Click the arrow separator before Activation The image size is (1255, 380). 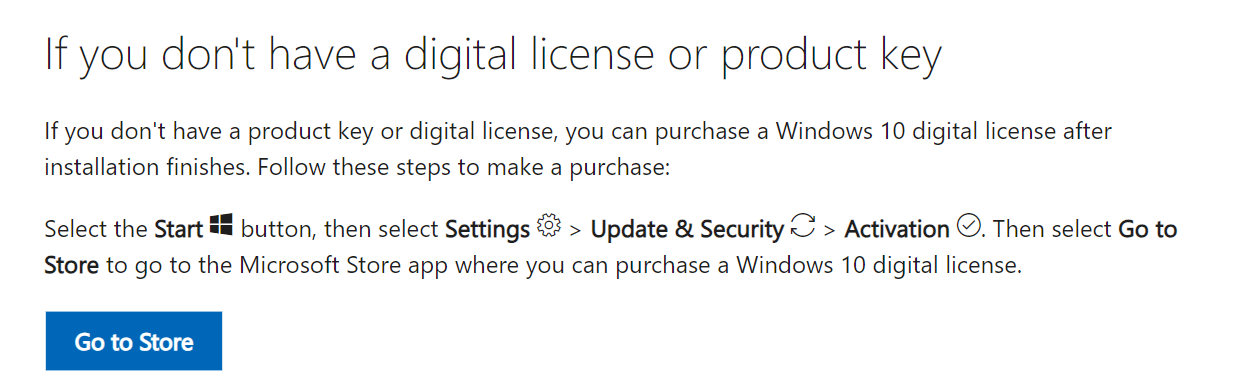tap(829, 230)
